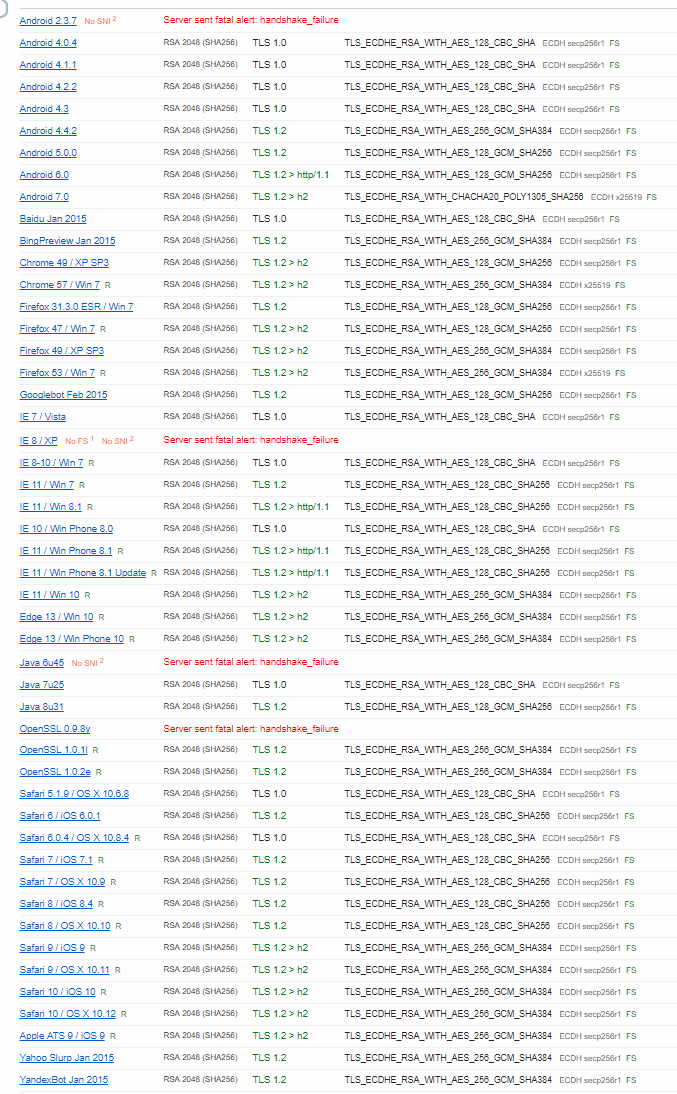Click RSA 2048 (SHA256) in YandexBot row
Screen dimensions: 677x1094
click(200, 1079)
